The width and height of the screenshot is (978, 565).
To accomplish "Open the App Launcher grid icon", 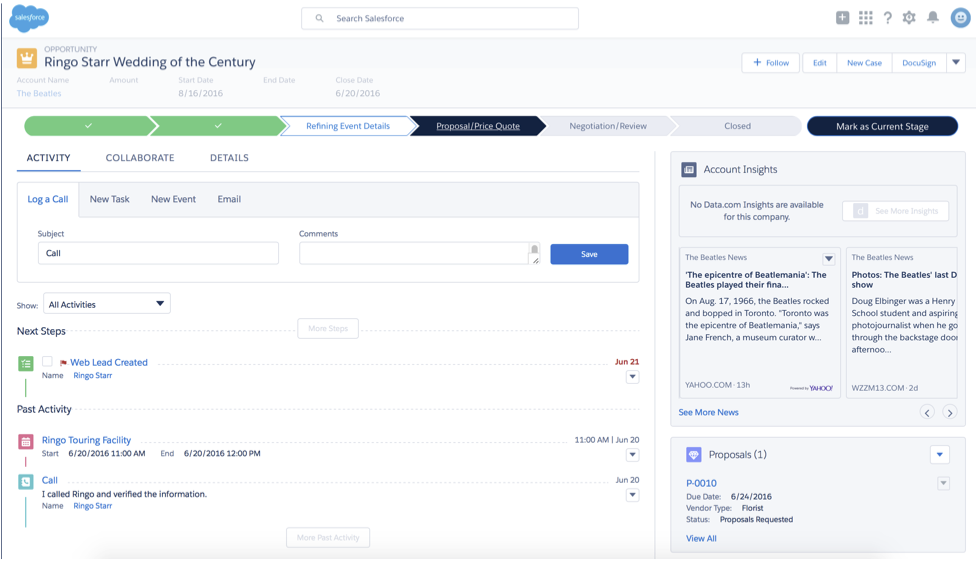I will click(865, 17).
